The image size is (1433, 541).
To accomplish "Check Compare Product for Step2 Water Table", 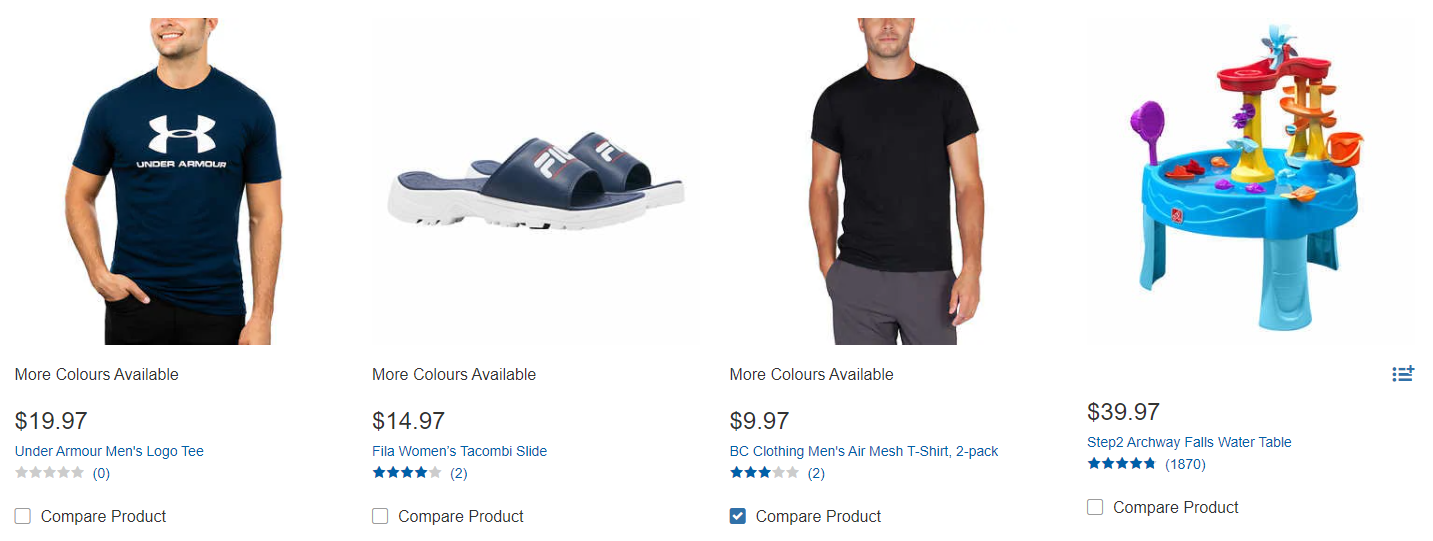I will (x=1095, y=507).
